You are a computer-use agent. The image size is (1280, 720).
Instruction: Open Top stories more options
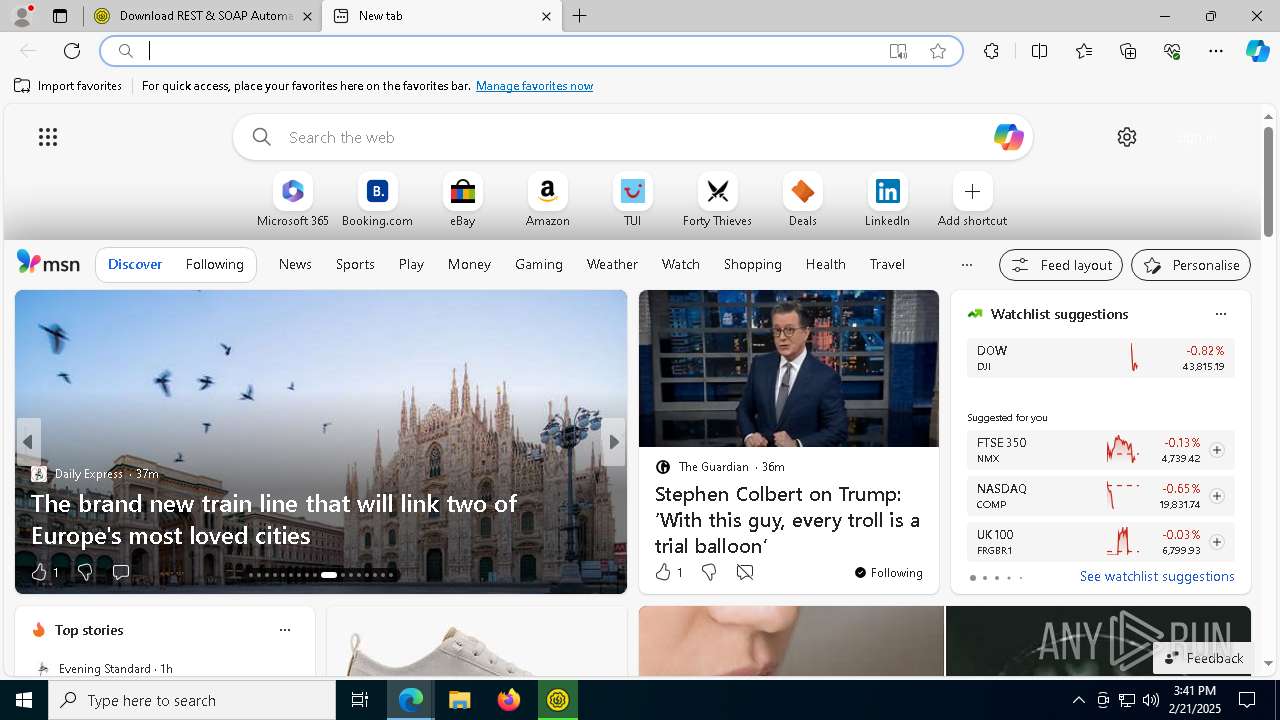click(285, 630)
